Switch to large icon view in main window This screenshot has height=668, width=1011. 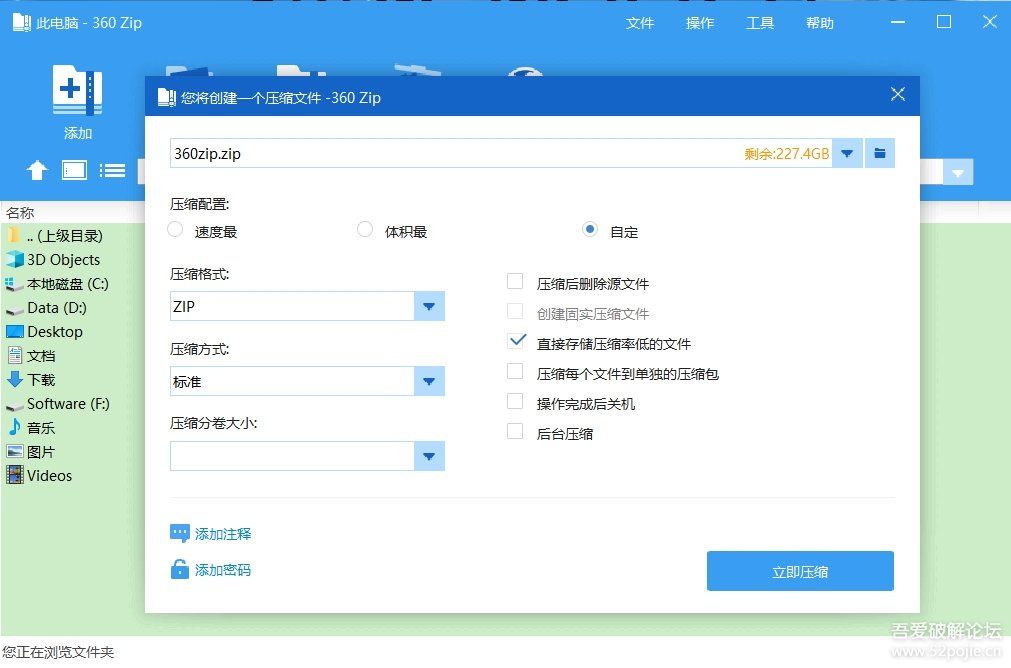[74, 170]
